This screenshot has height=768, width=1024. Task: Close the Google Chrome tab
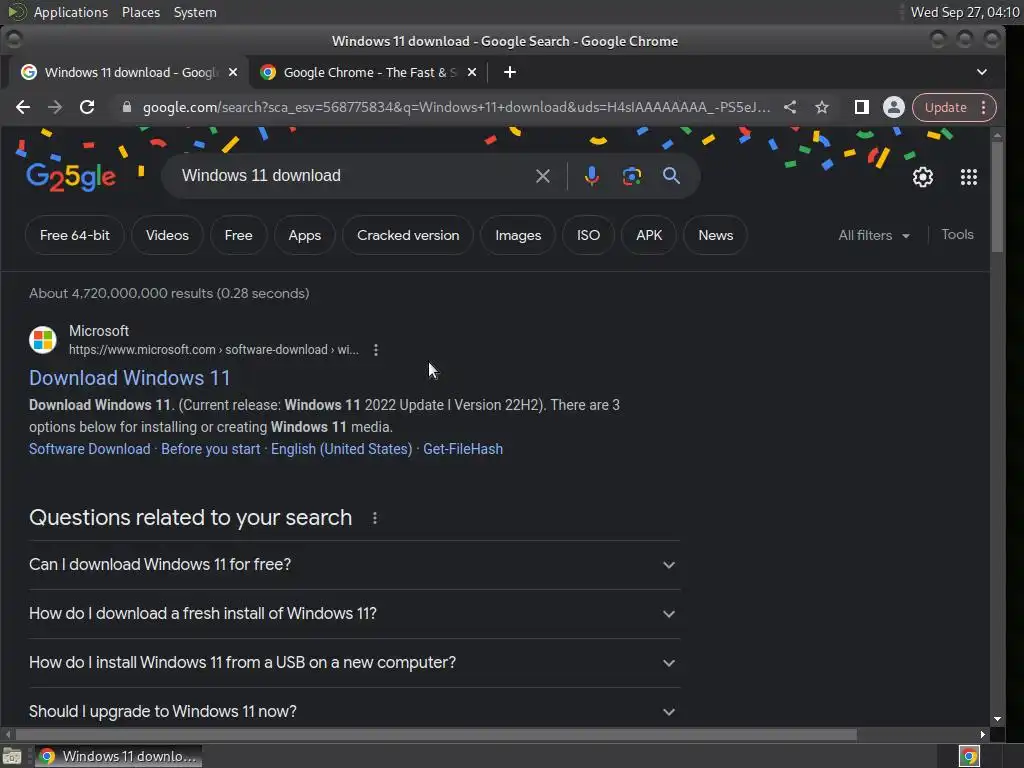pos(472,72)
